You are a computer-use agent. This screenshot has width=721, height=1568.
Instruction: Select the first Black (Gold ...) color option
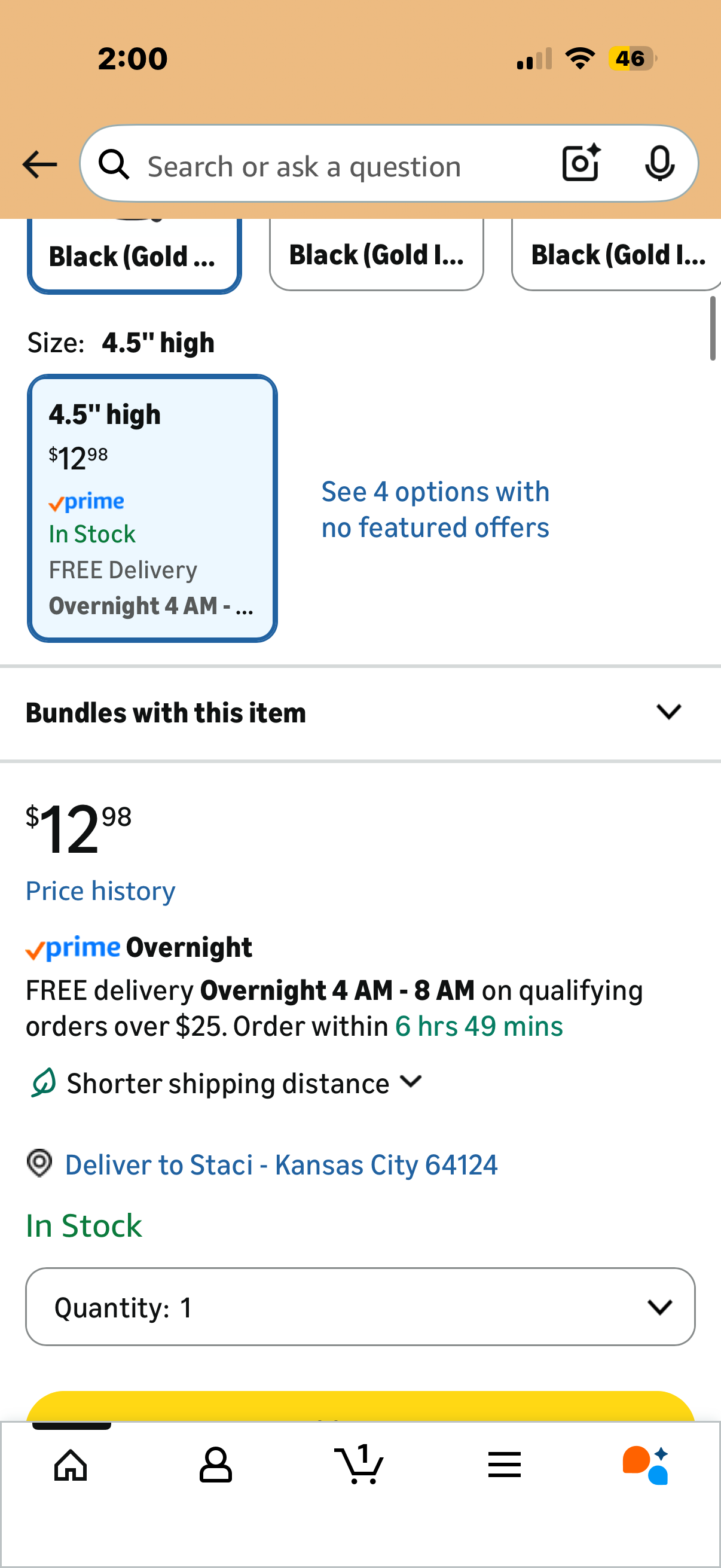coord(135,256)
